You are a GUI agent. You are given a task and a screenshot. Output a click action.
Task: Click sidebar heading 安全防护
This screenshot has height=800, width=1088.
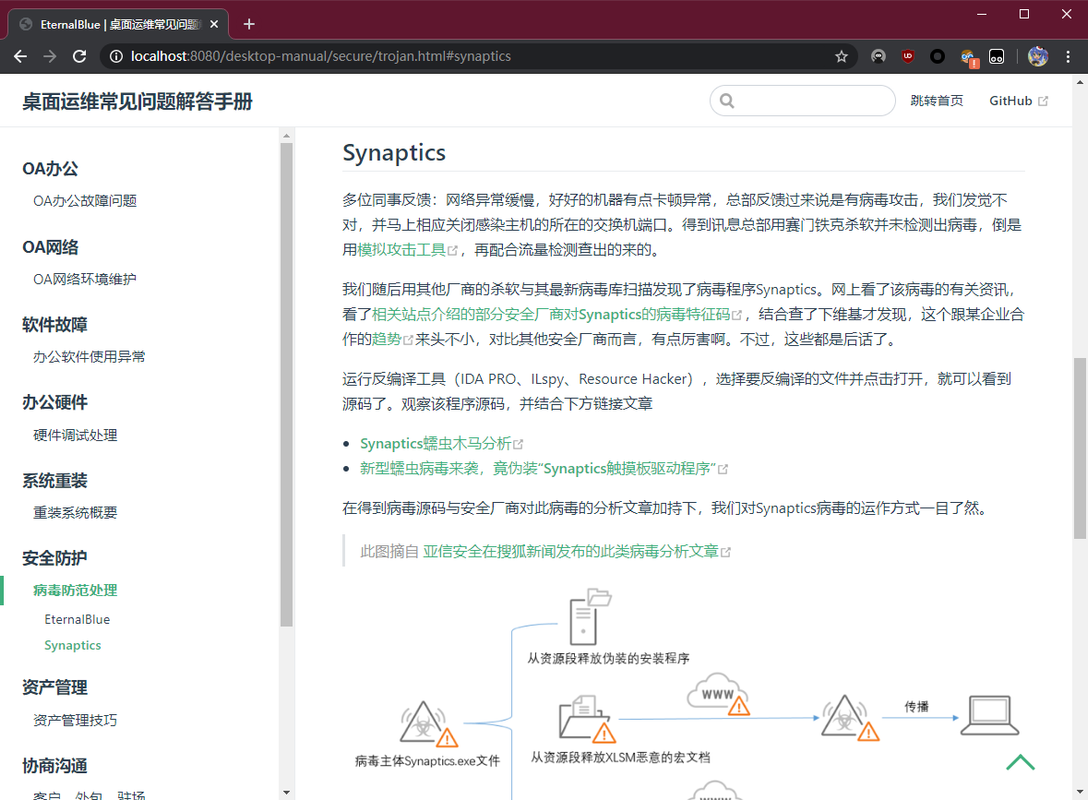[55, 559]
